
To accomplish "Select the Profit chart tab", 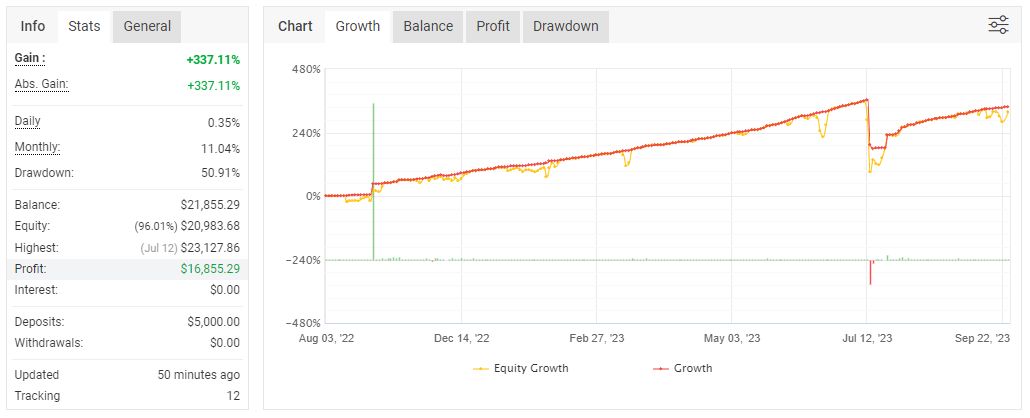I will click(493, 26).
